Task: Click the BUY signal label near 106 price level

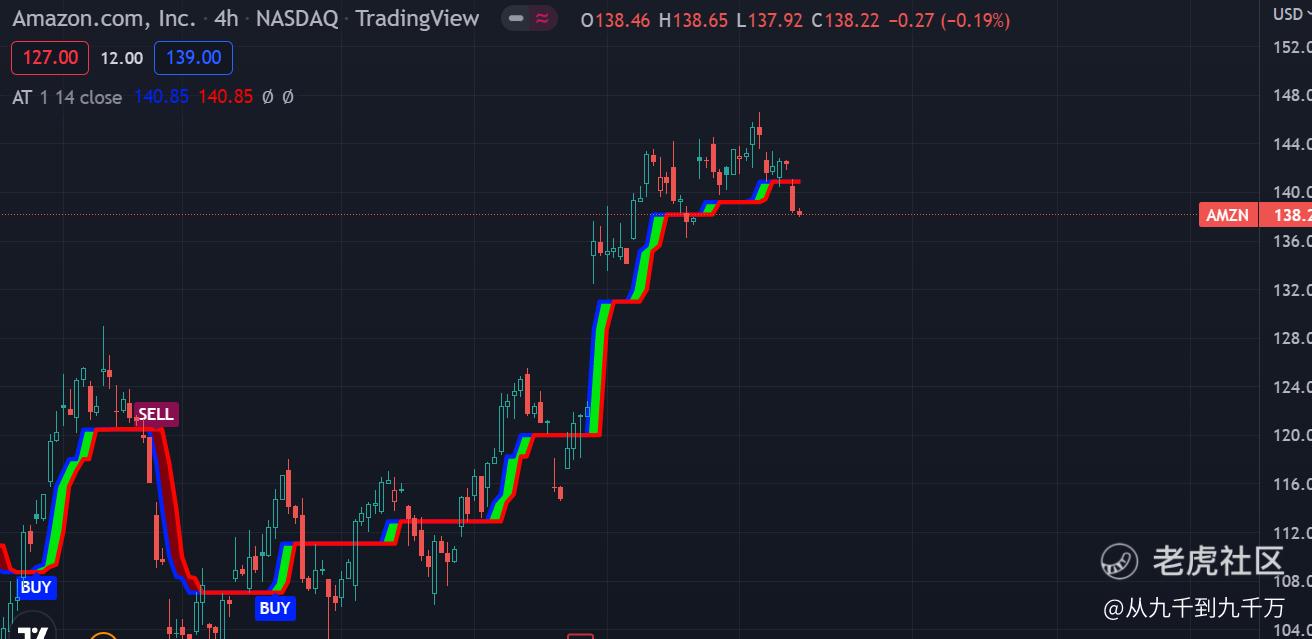Action: tap(275, 608)
